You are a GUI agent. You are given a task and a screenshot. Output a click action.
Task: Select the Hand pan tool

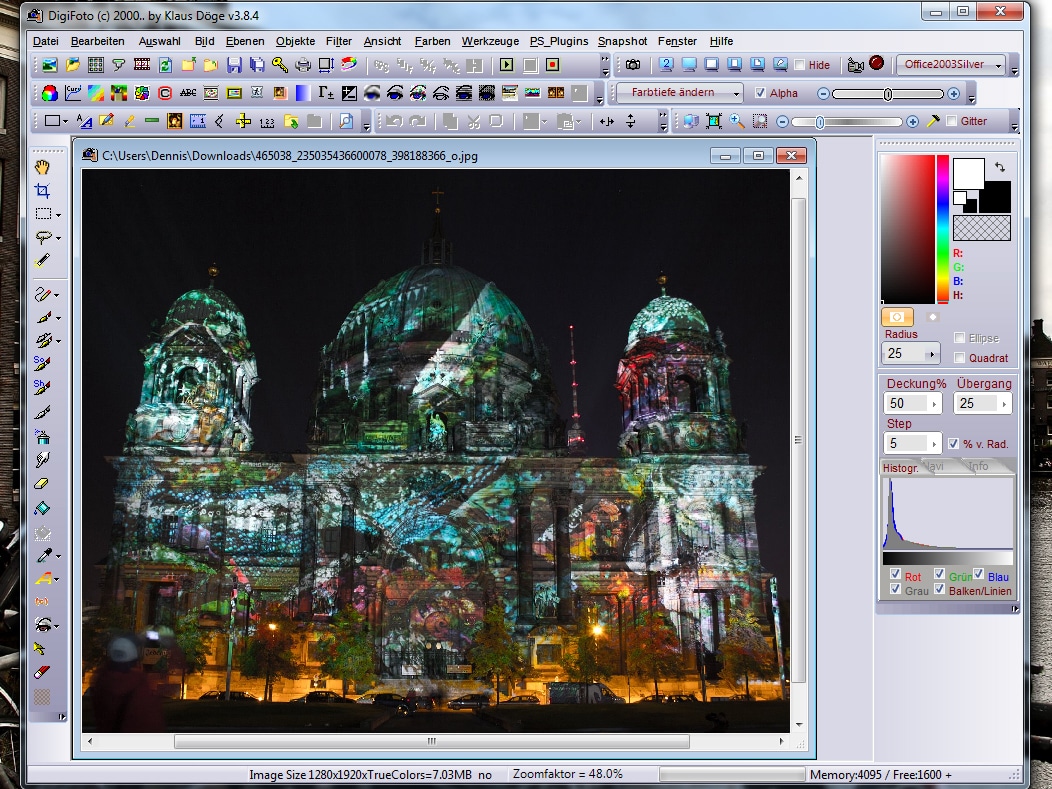click(x=42, y=167)
